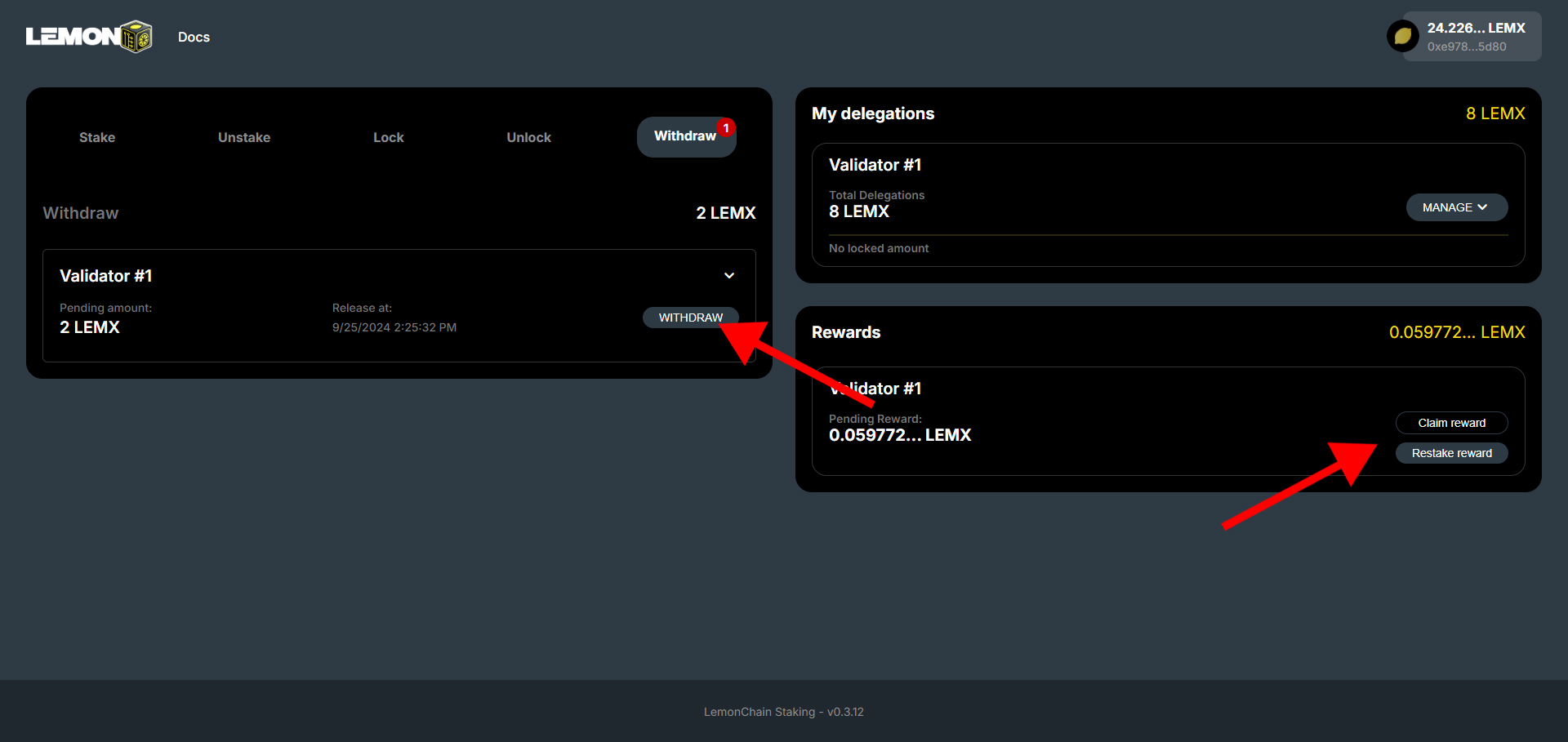
Task: Claim reward from Validator #1
Action: point(1451,423)
